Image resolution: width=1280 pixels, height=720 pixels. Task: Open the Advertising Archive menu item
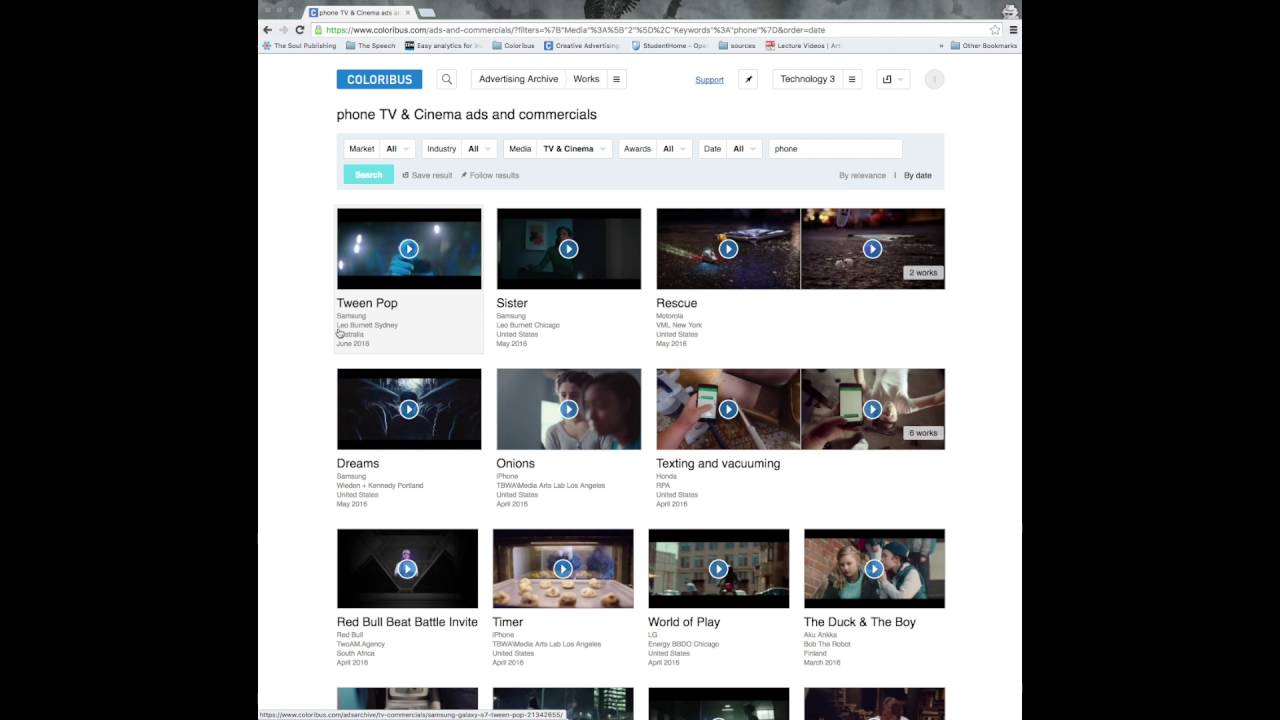click(x=518, y=79)
